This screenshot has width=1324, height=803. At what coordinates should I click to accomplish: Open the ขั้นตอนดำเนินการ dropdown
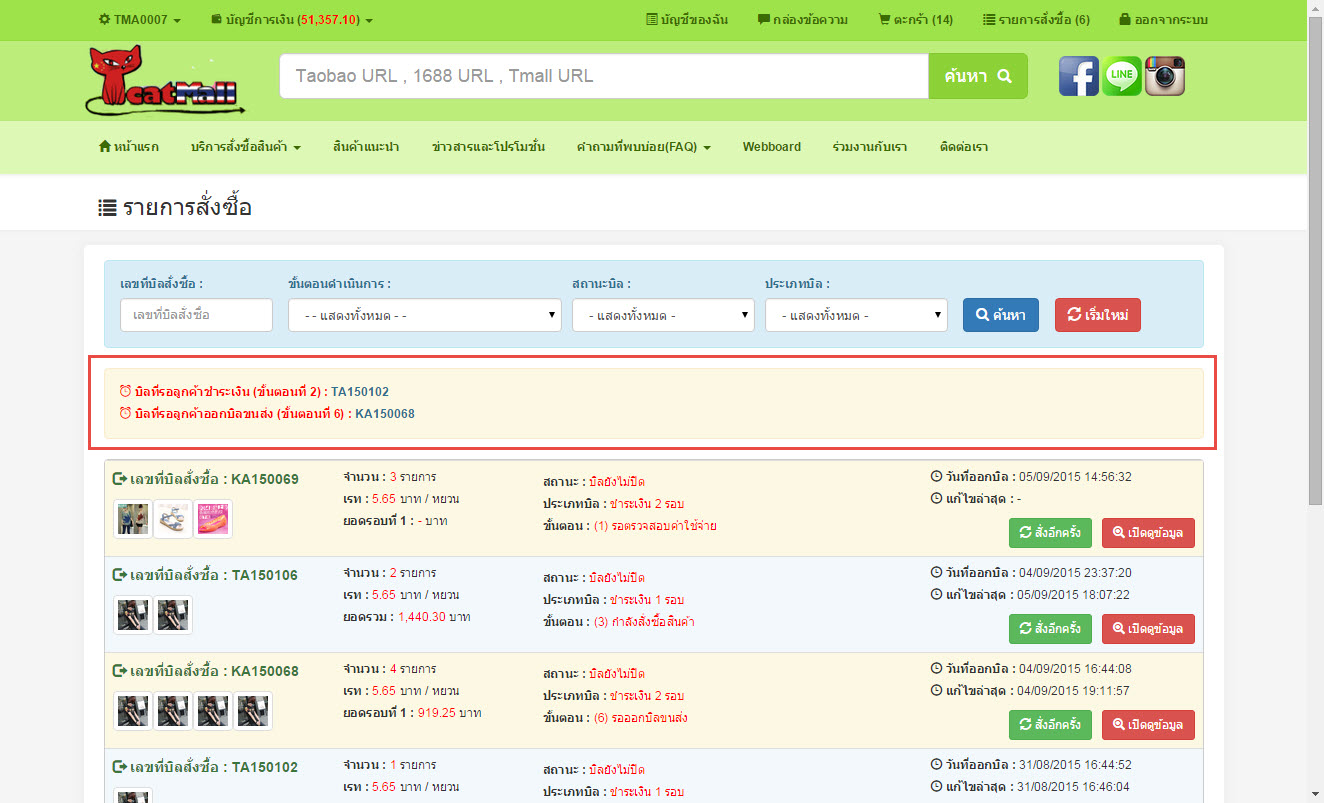(425, 315)
